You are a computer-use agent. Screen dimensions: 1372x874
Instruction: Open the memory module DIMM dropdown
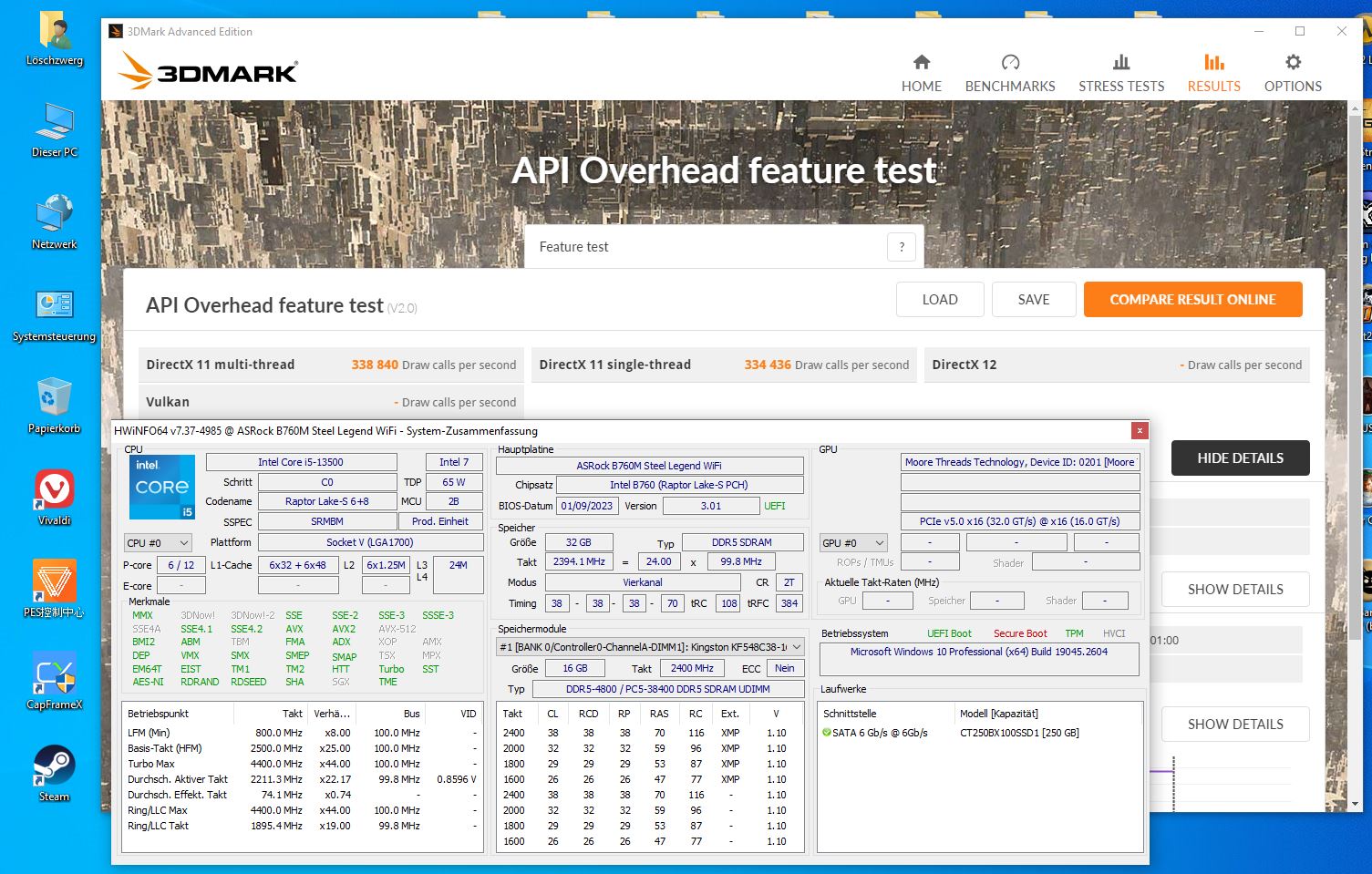[651, 647]
